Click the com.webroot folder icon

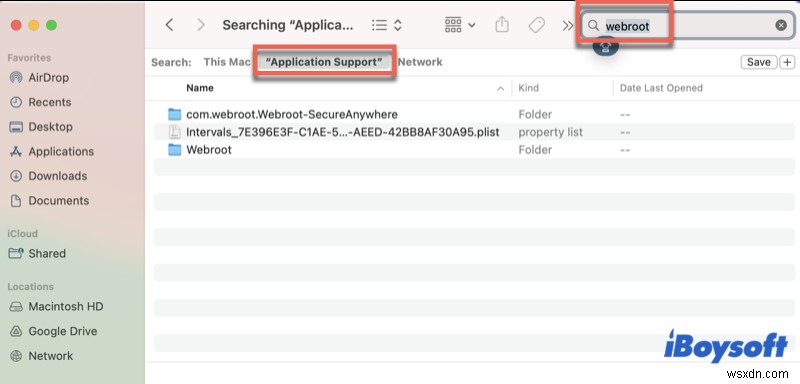click(175, 114)
